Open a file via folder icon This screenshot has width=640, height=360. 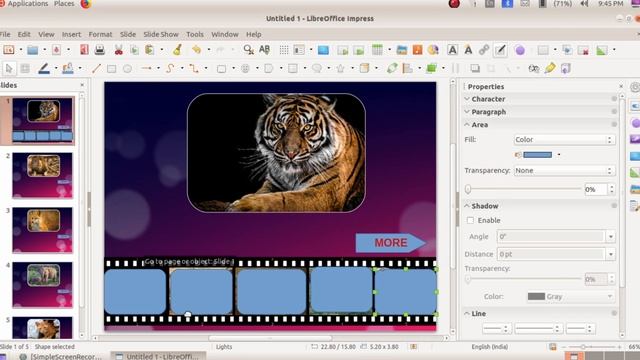pyautogui.click(x=33, y=50)
